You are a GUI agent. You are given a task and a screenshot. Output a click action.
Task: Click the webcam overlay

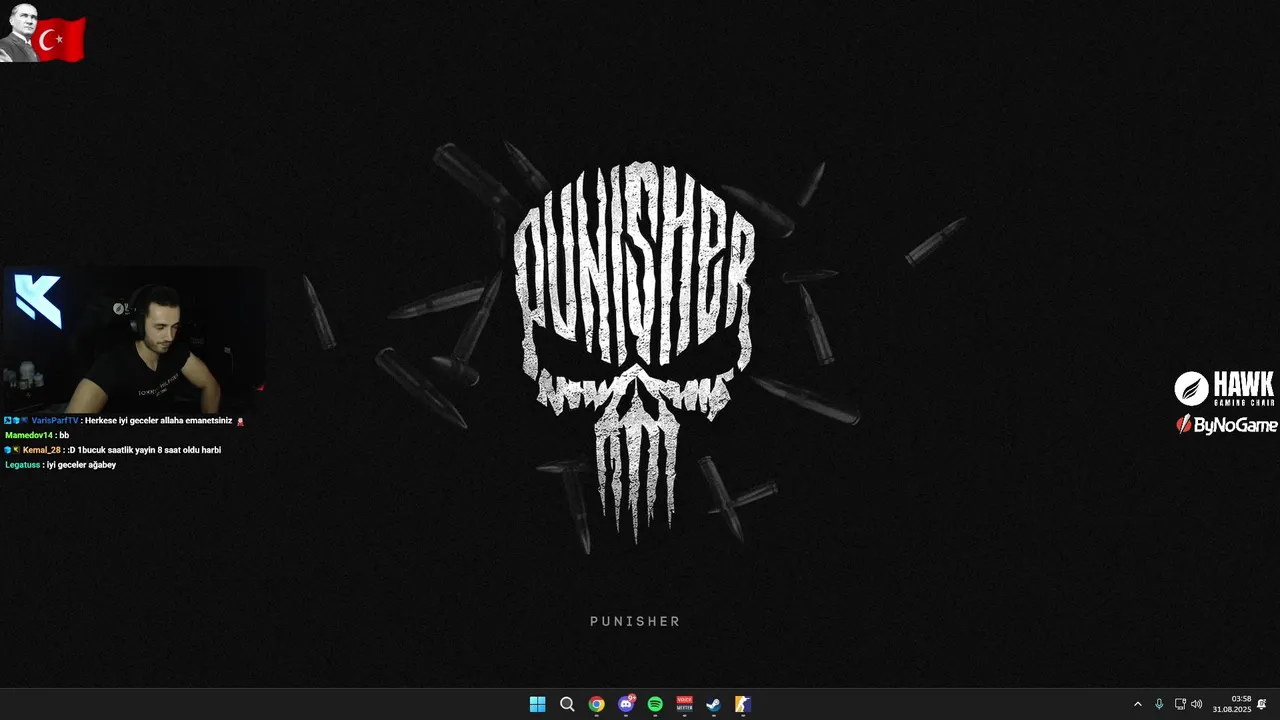[133, 340]
